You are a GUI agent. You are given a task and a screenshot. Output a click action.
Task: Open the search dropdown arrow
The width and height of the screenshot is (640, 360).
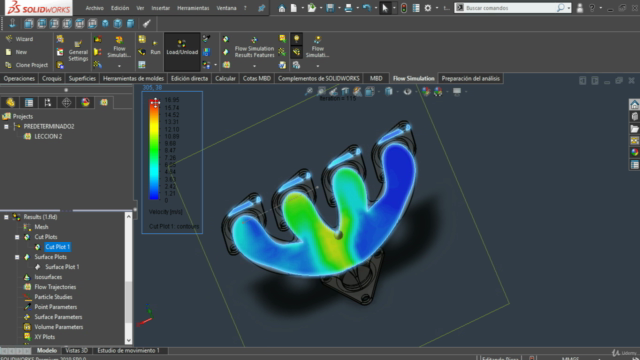[569, 8]
